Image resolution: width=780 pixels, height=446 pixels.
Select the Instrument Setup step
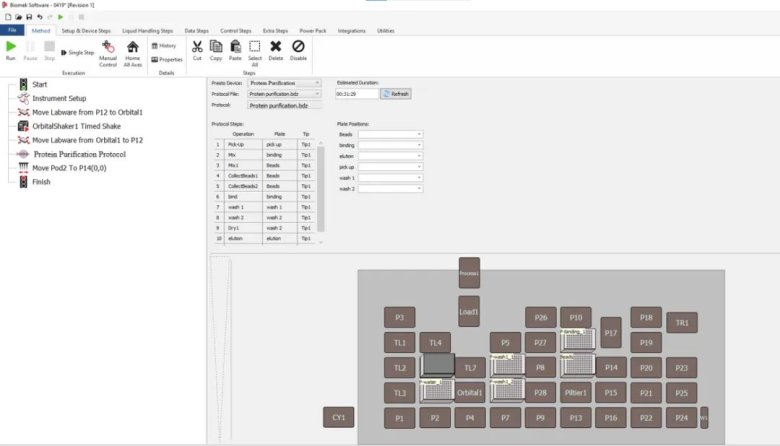[x=59, y=98]
